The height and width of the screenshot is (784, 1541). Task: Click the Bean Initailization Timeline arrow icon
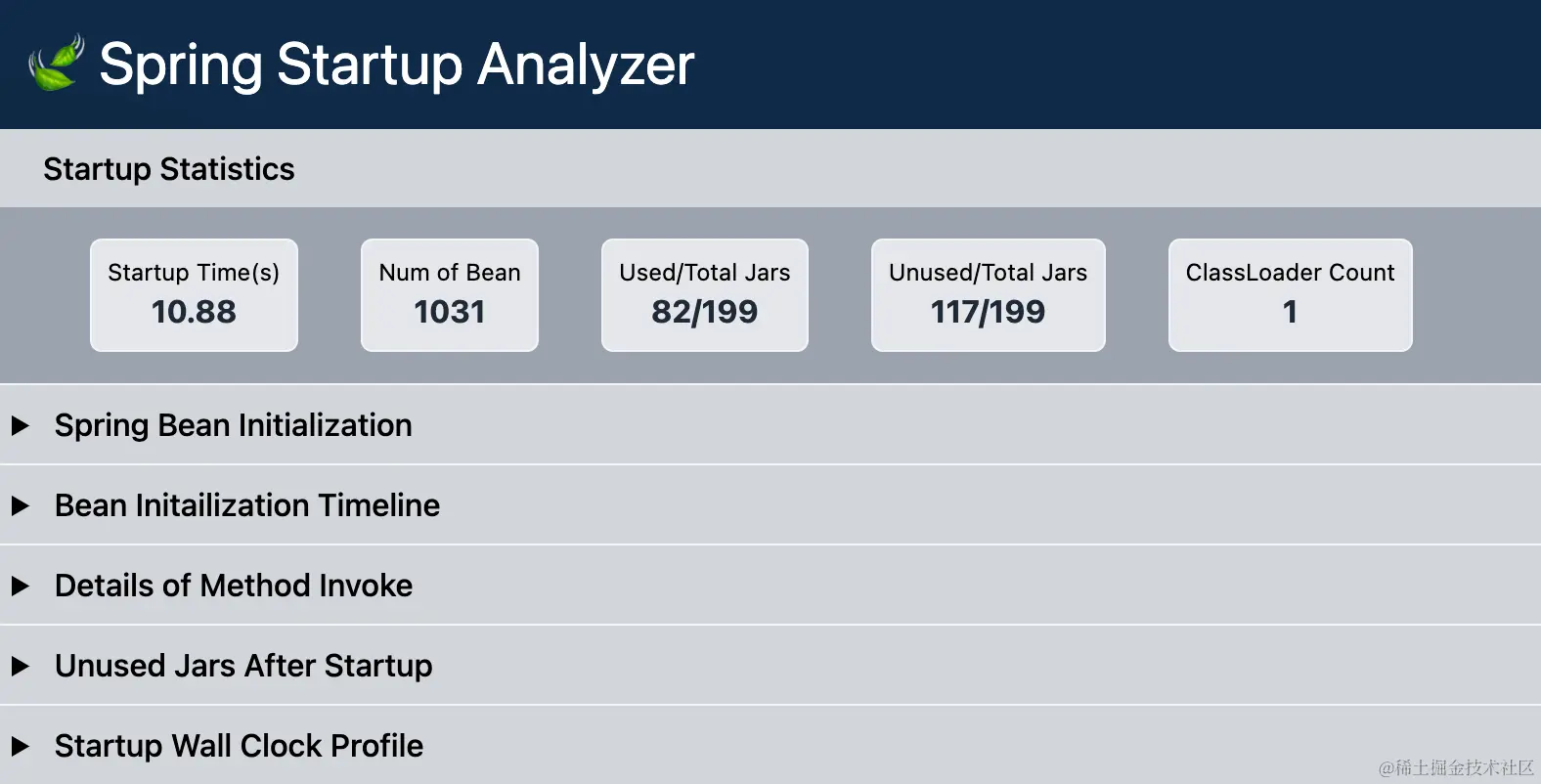coord(22,505)
